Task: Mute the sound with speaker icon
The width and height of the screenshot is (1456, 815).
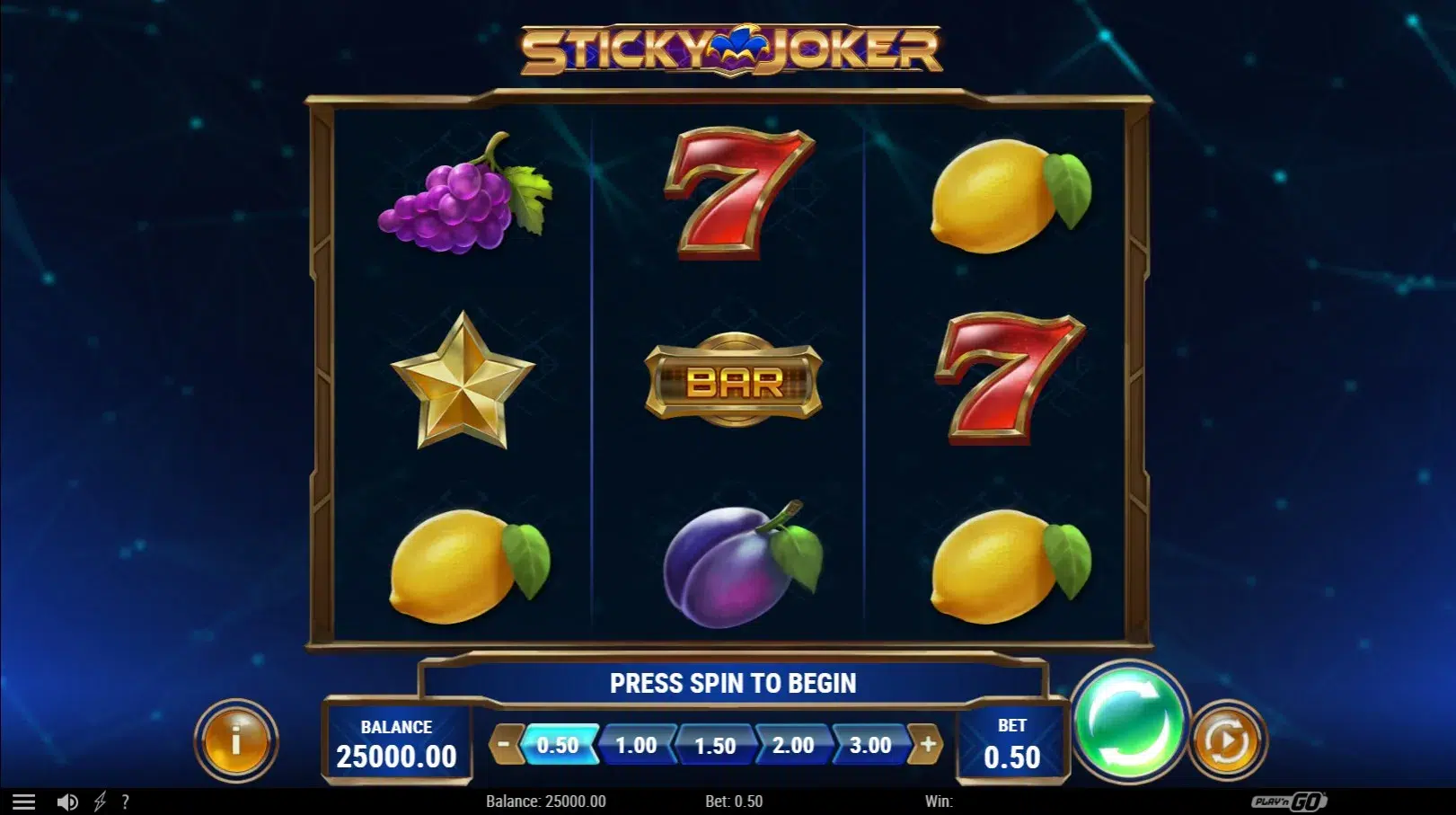Action: click(67, 802)
